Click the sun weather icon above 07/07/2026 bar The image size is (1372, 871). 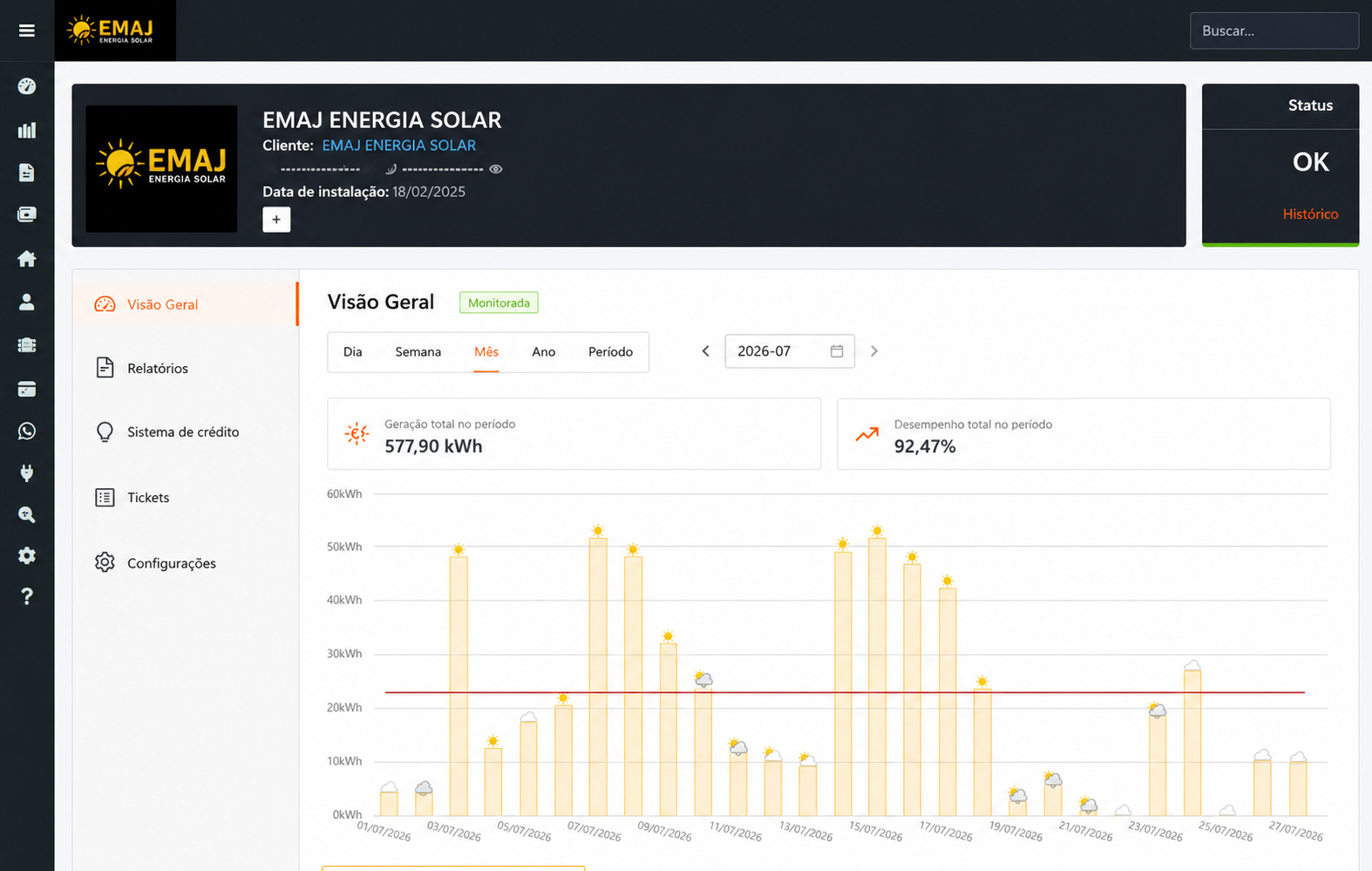[598, 531]
